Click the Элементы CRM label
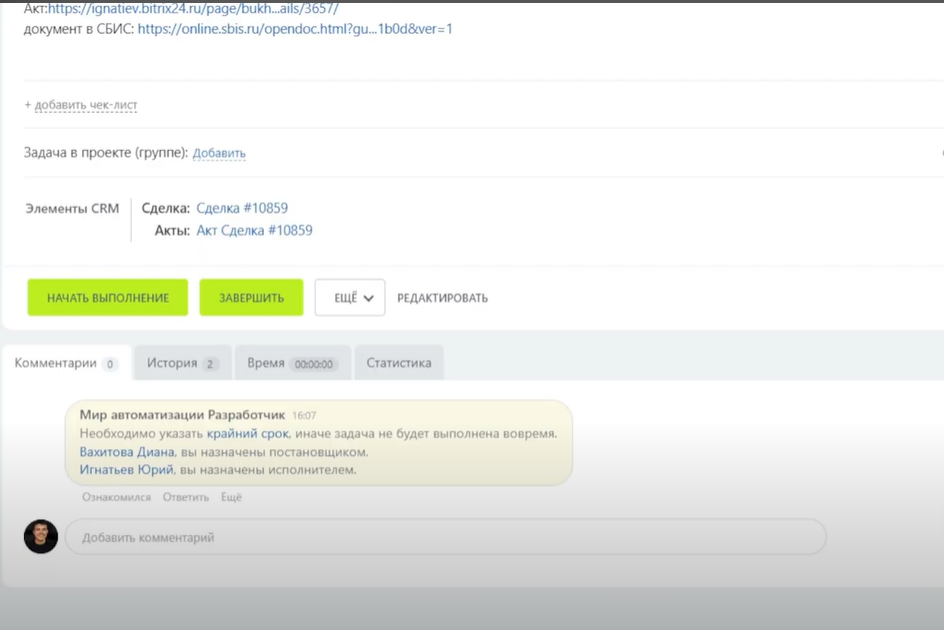 pyautogui.click(x=72, y=208)
